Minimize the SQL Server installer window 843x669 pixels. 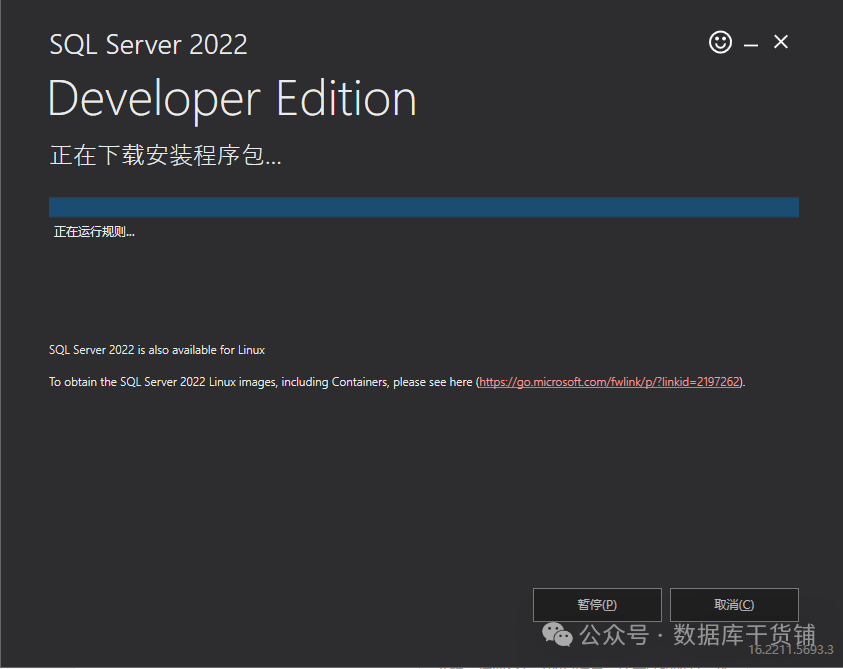pyautogui.click(x=751, y=45)
